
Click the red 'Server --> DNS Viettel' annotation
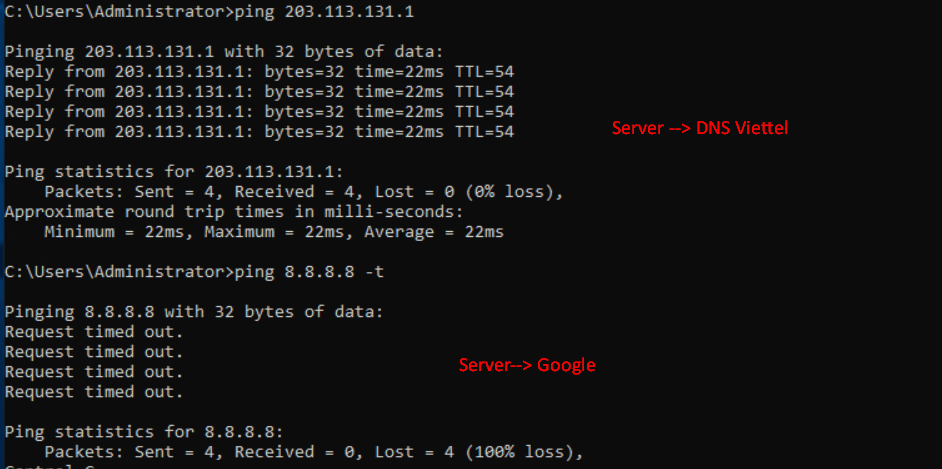699,128
